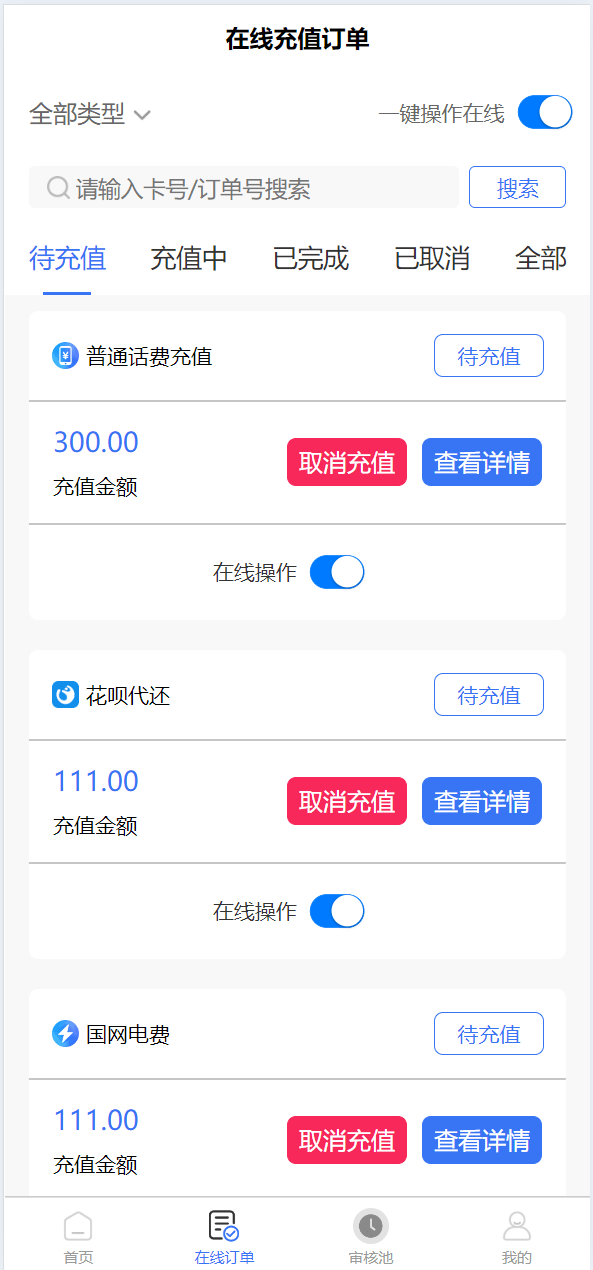Open the 已取消 tab
593x1270 pixels.
tap(432, 259)
